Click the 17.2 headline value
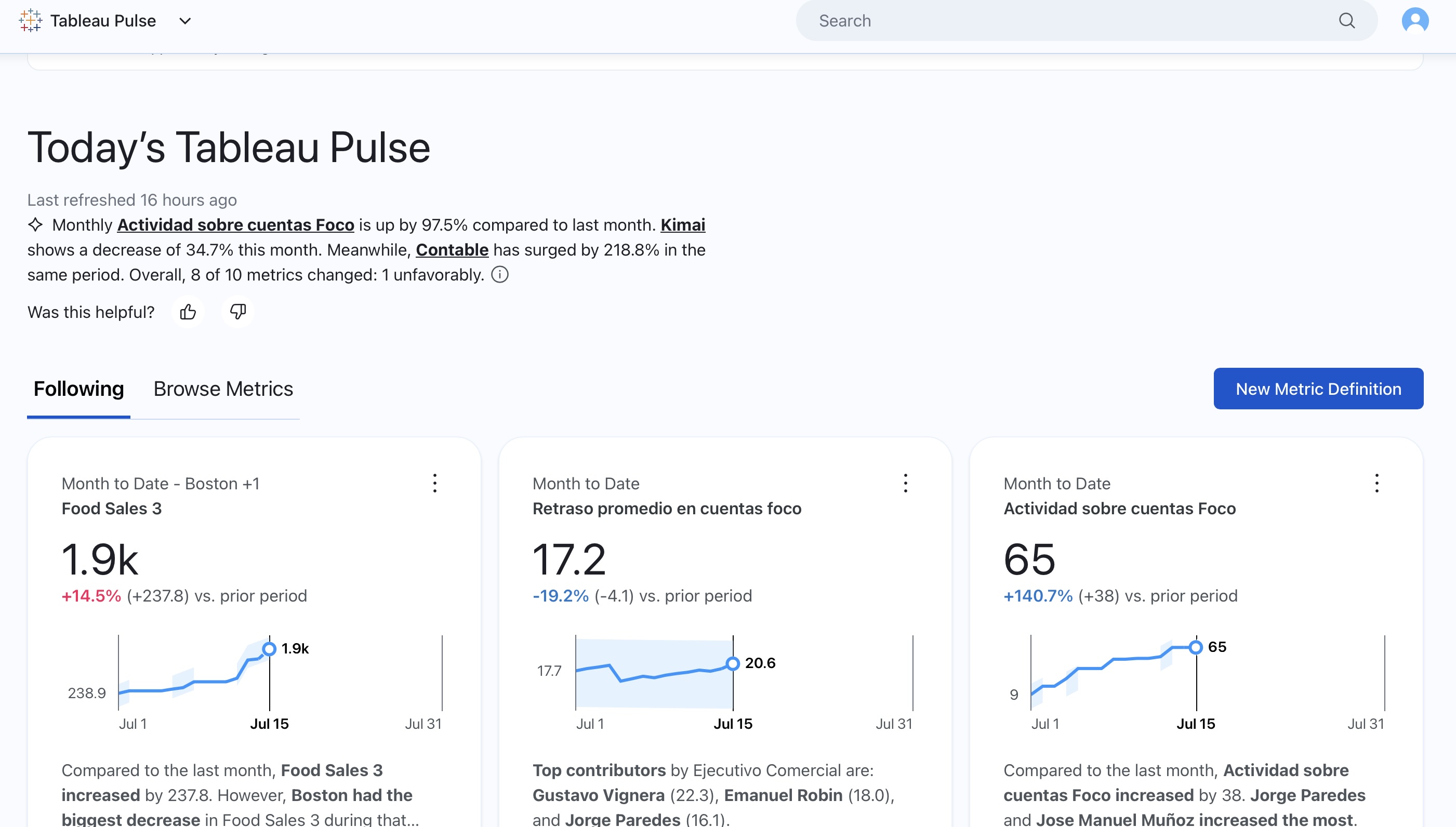Viewport: 1456px width, 827px height. [569, 559]
